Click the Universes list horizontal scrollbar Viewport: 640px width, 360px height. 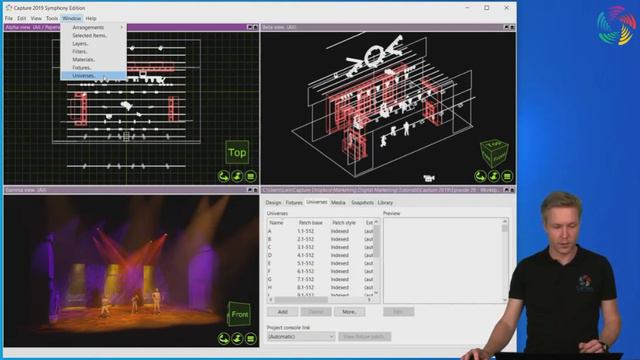(320, 300)
